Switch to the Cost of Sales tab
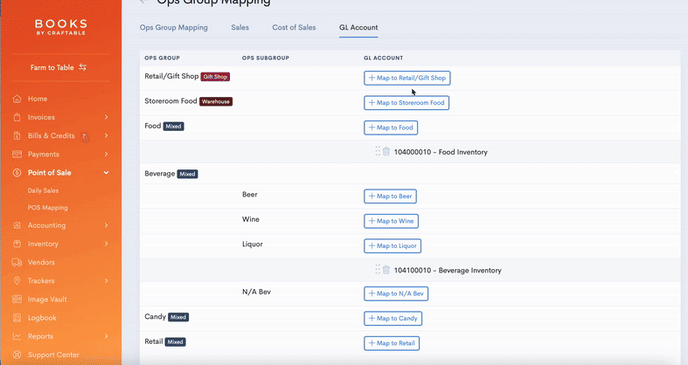 294,27
